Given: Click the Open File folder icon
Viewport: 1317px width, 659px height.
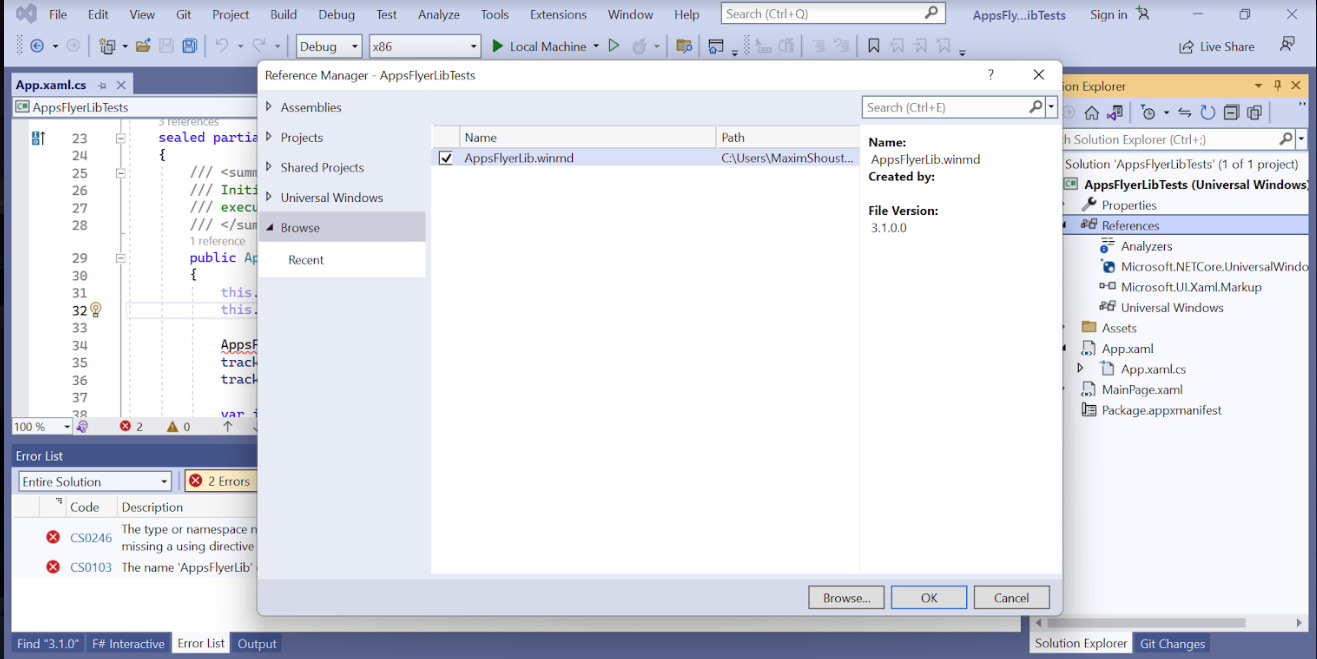Looking at the screenshot, I should [x=143, y=46].
